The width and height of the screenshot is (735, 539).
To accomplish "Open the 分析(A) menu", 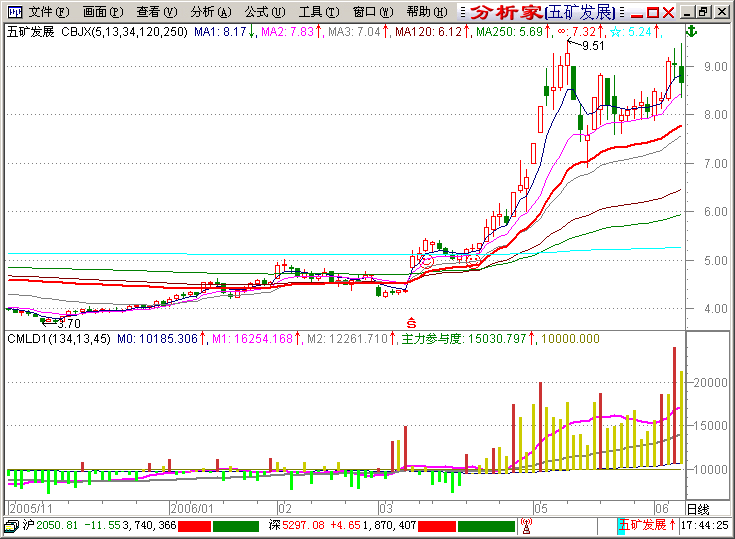I will click(x=211, y=12).
